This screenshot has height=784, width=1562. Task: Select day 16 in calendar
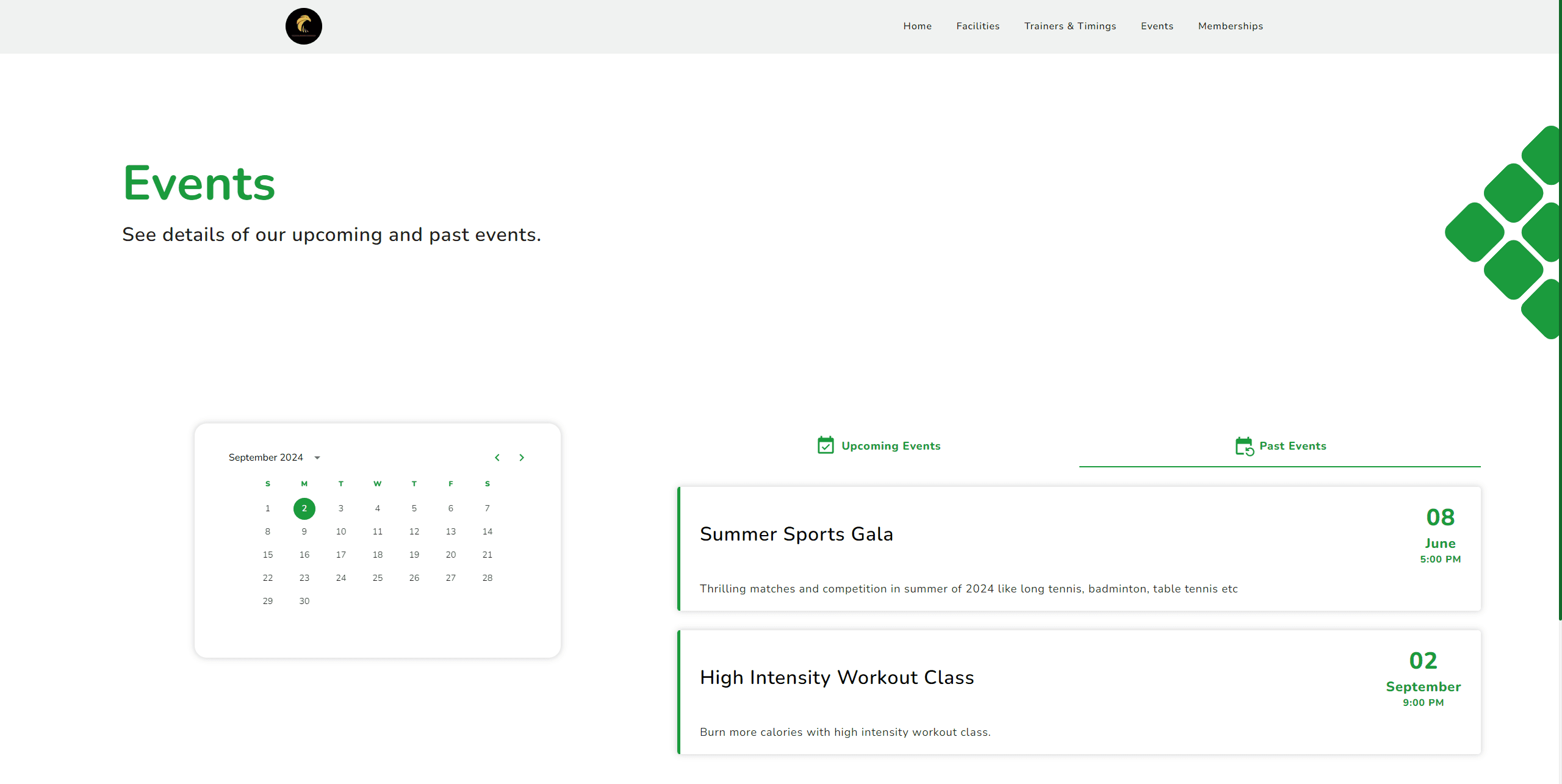click(x=304, y=555)
